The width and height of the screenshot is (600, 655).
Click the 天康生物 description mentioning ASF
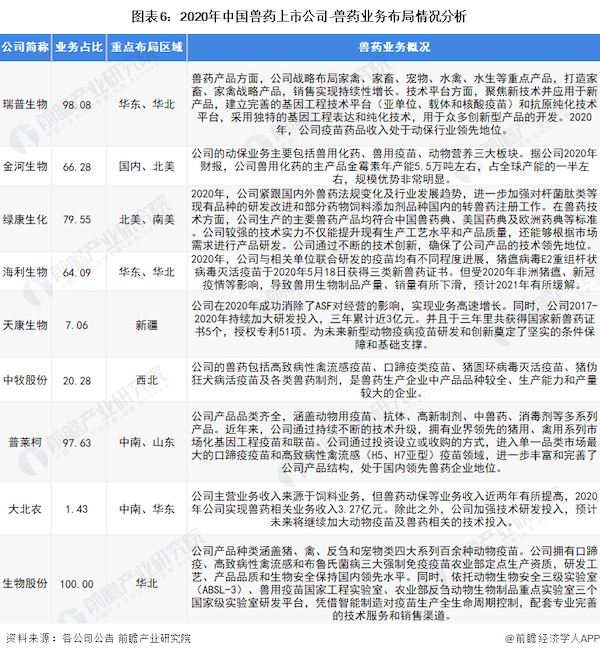pos(394,325)
